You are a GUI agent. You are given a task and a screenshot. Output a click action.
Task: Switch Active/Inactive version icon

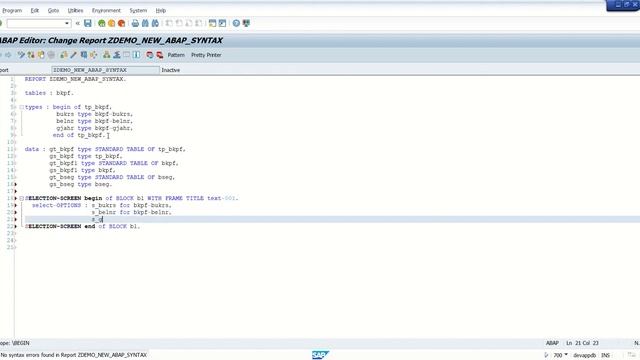click(31, 55)
